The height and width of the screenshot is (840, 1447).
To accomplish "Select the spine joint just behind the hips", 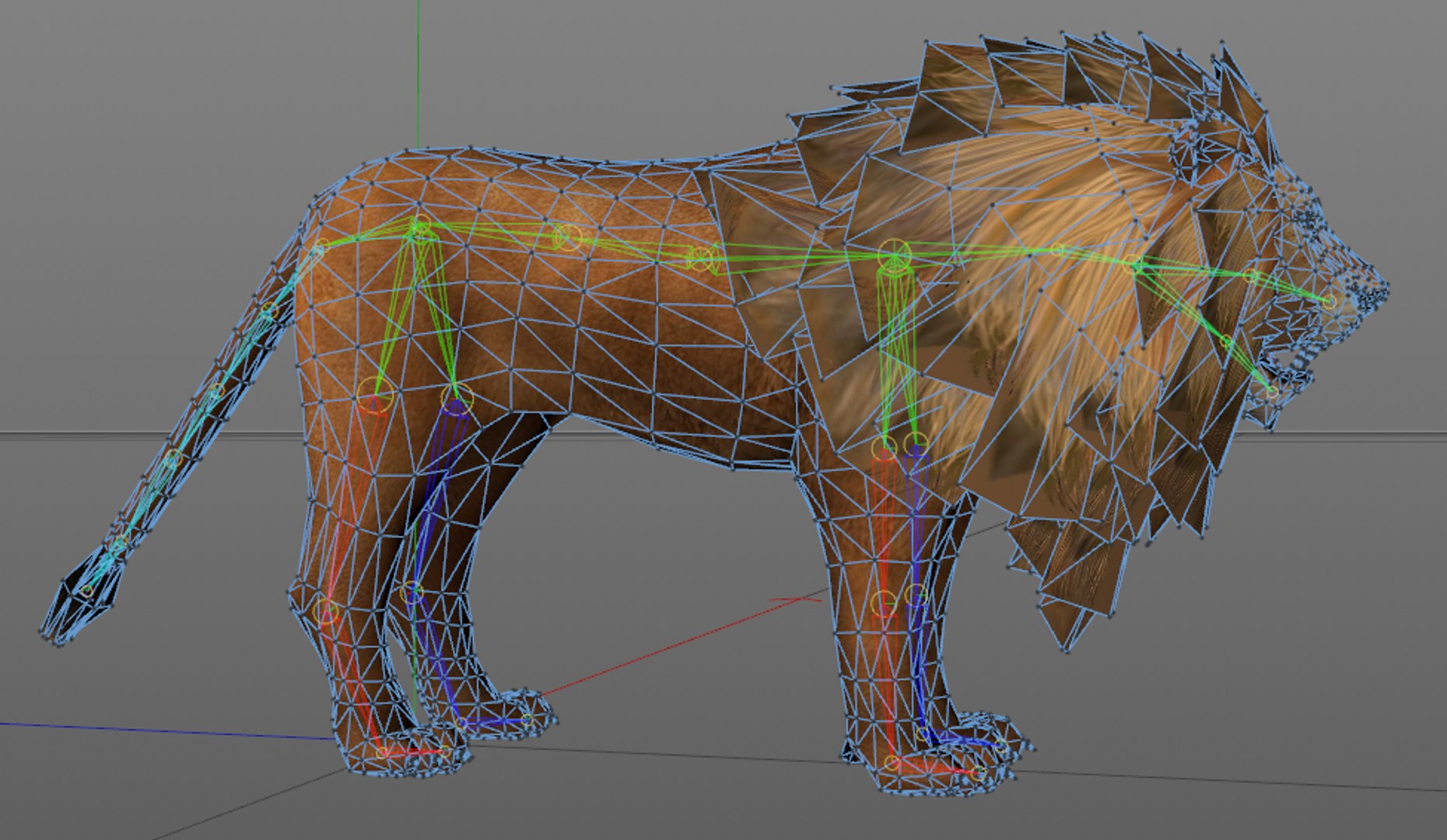I will point(568,236).
